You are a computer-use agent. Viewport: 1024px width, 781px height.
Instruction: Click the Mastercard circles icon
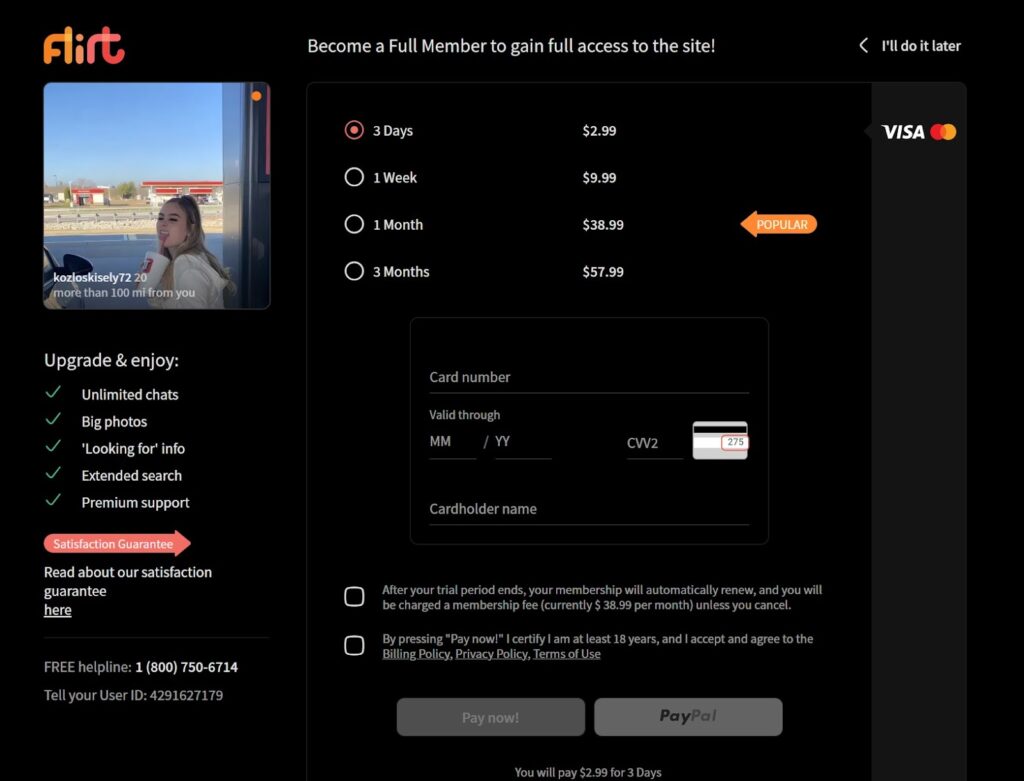click(x=945, y=131)
